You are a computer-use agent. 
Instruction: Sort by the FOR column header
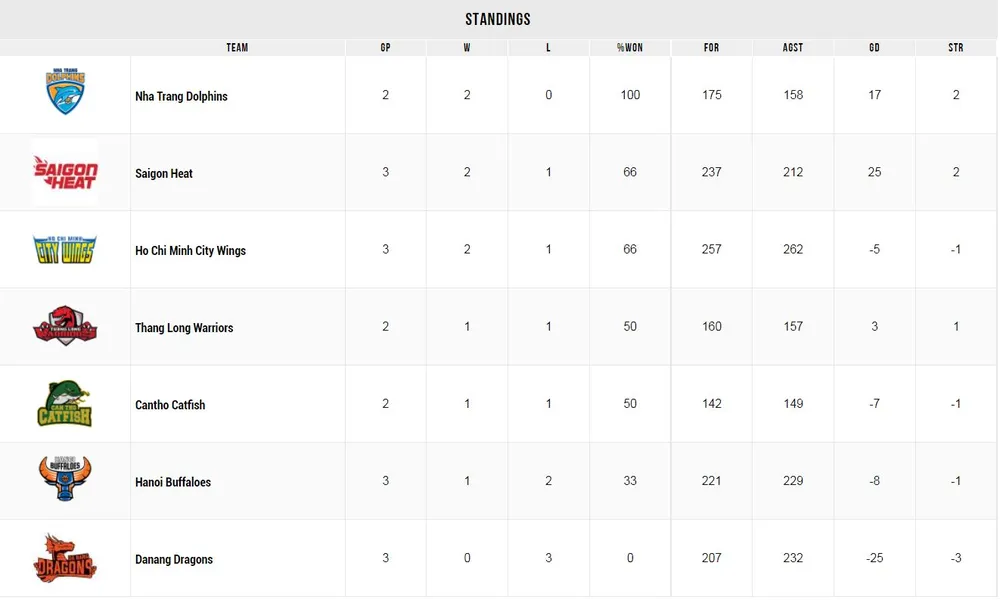[x=711, y=48]
